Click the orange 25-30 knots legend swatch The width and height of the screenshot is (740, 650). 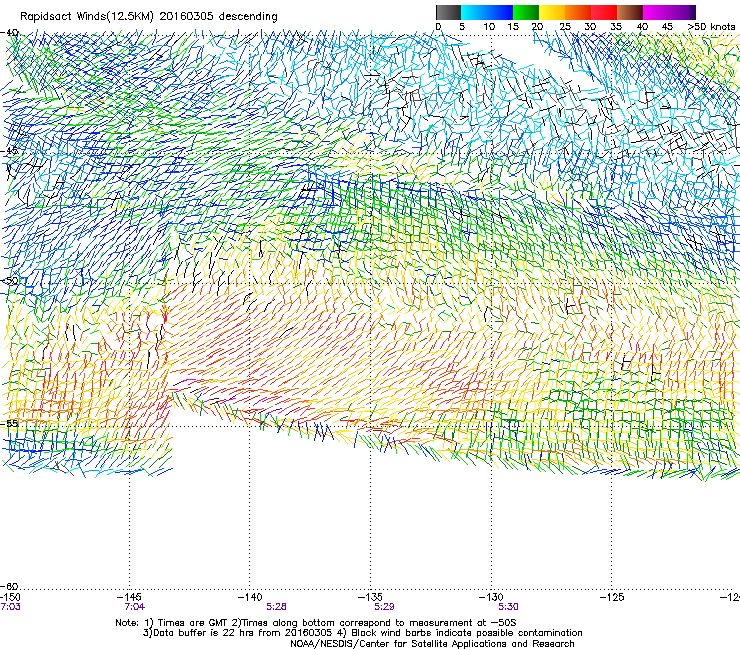[578, 12]
